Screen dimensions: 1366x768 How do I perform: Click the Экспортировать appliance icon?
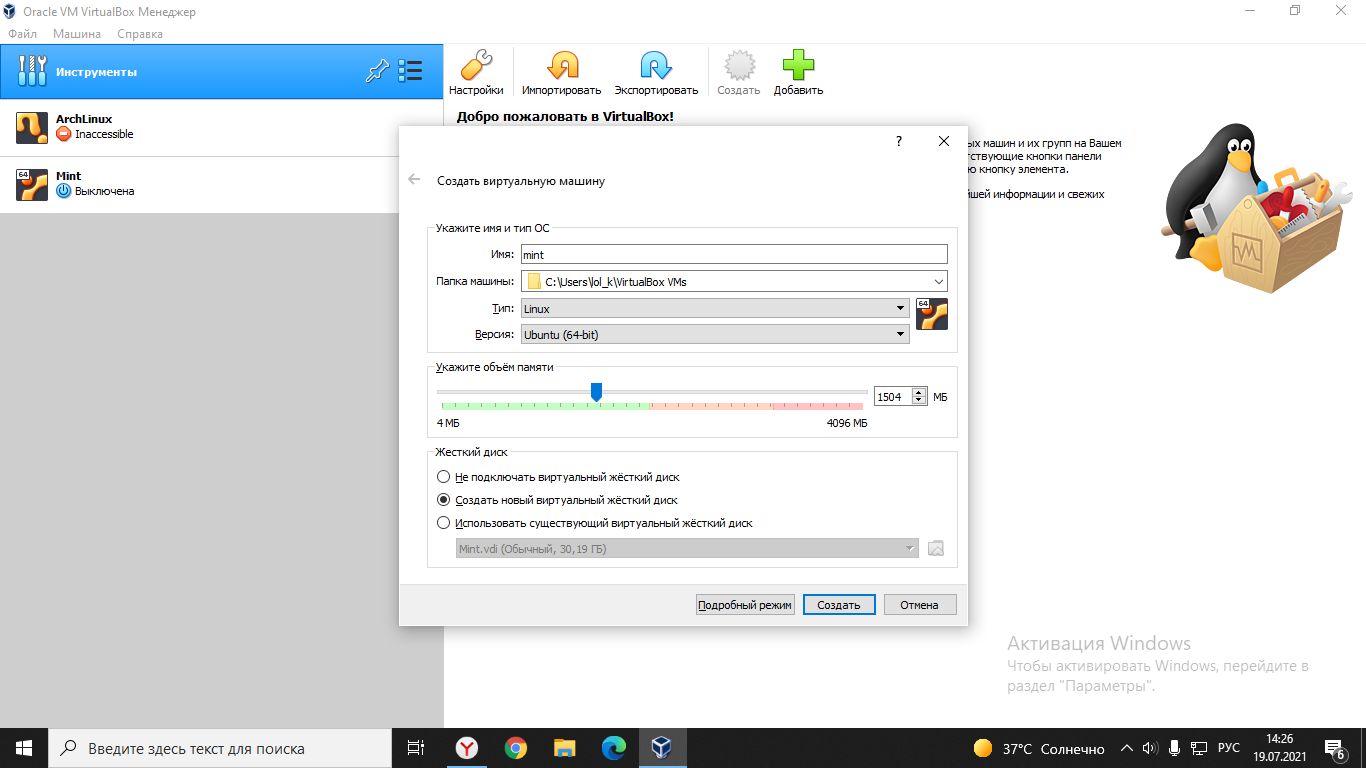tap(654, 70)
